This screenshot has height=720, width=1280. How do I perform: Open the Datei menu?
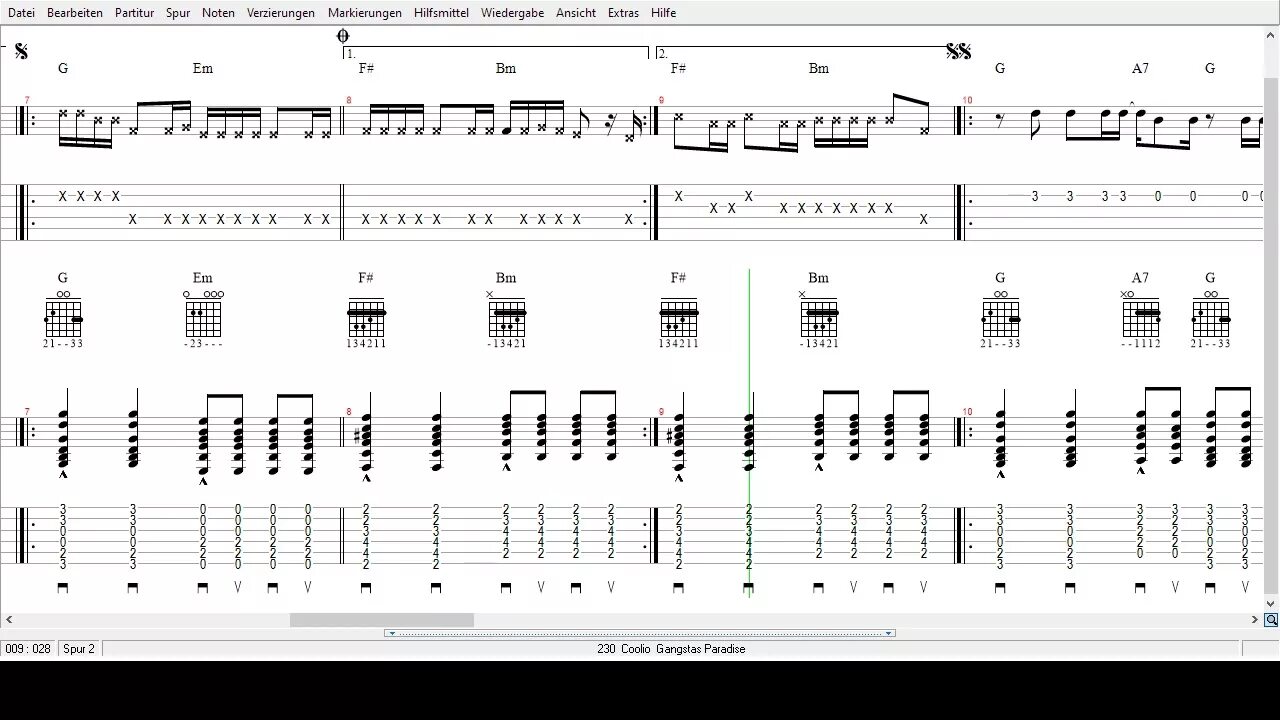(21, 13)
